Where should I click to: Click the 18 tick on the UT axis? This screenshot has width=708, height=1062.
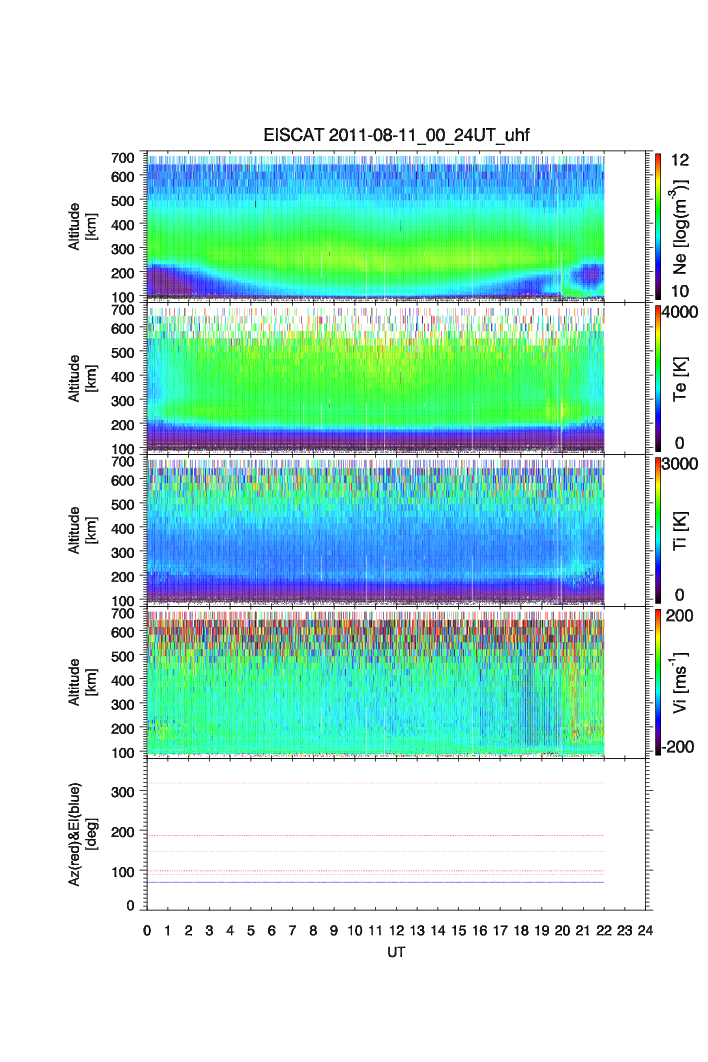tap(521, 931)
